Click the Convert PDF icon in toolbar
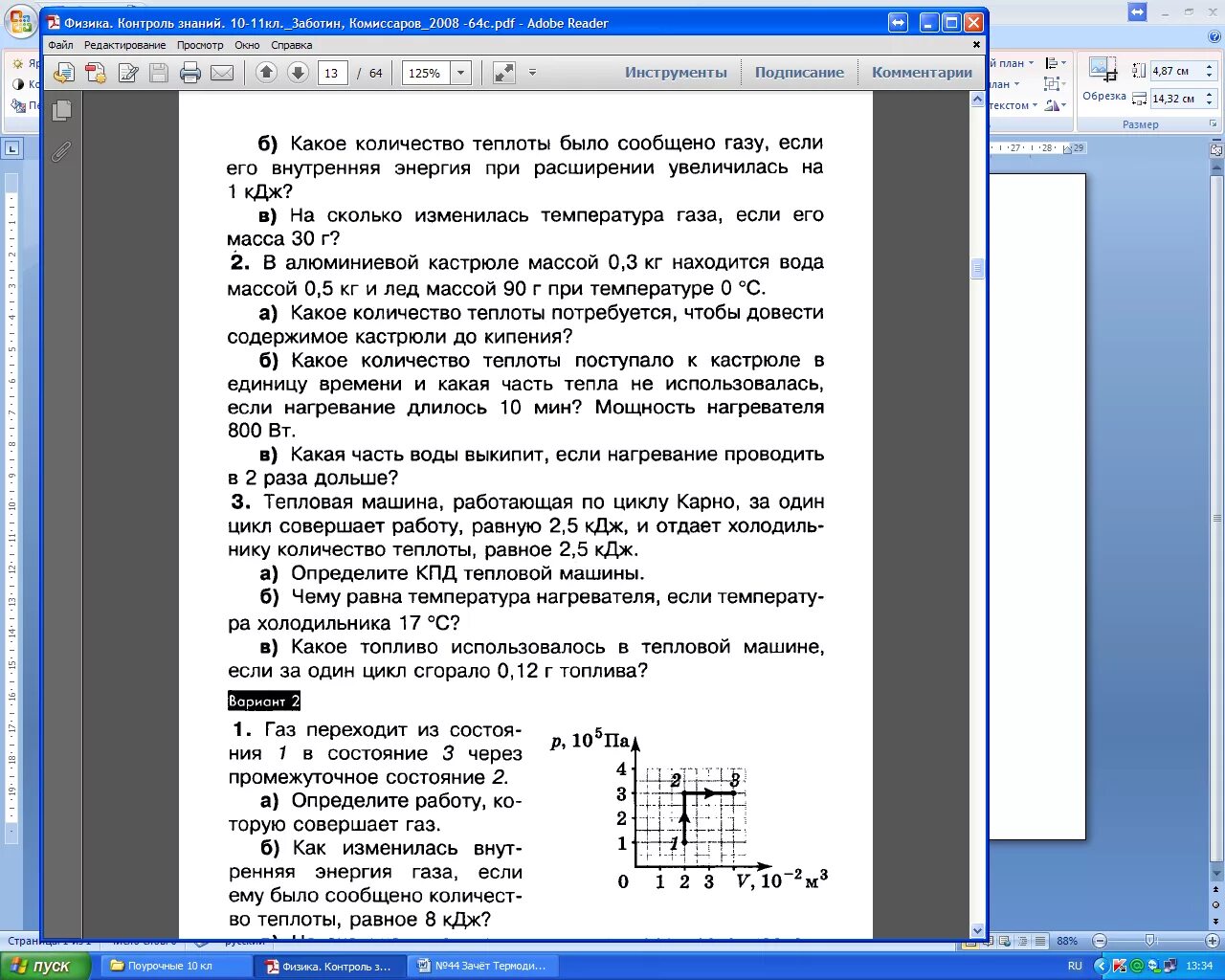This screenshot has width=1225, height=980. (96, 73)
